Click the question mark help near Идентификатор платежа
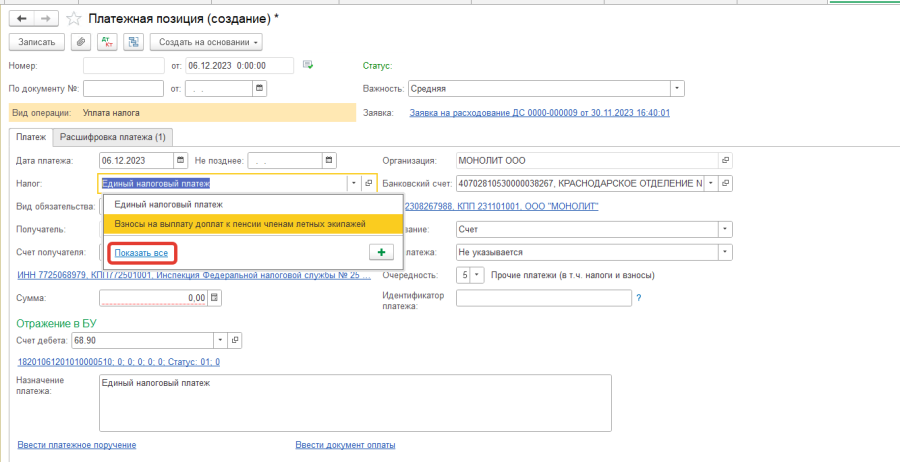Image resolution: width=900 pixels, height=462 pixels. 639,298
